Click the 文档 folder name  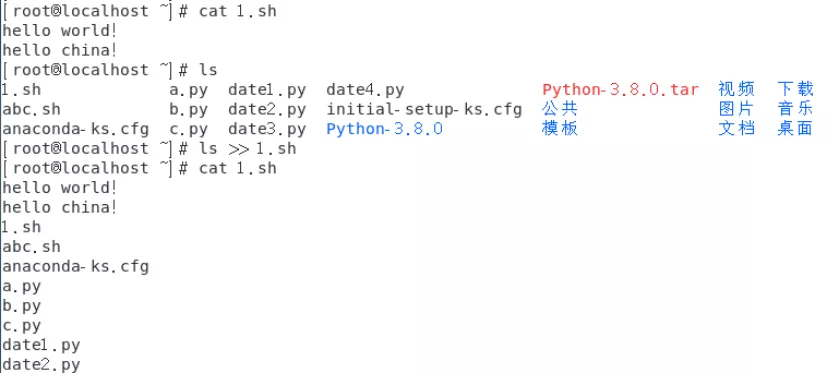pos(736,129)
